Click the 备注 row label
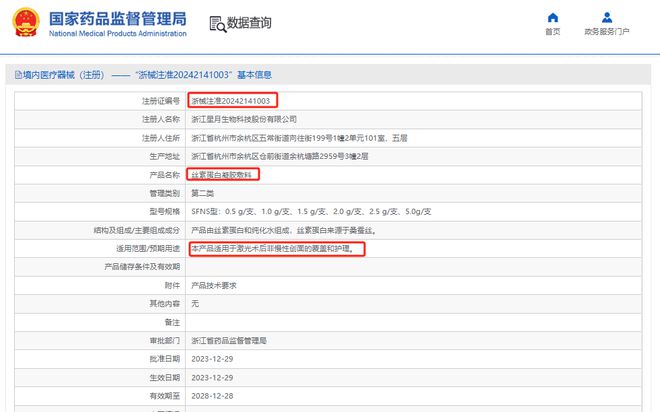This screenshot has width=660, height=412. (x=172, y=322)
